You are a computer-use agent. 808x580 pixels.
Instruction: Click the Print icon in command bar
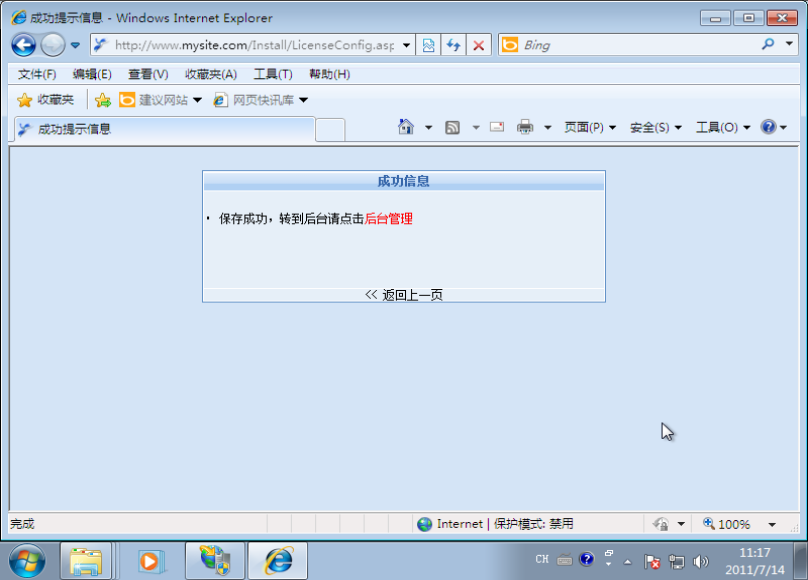click(525, 127)
